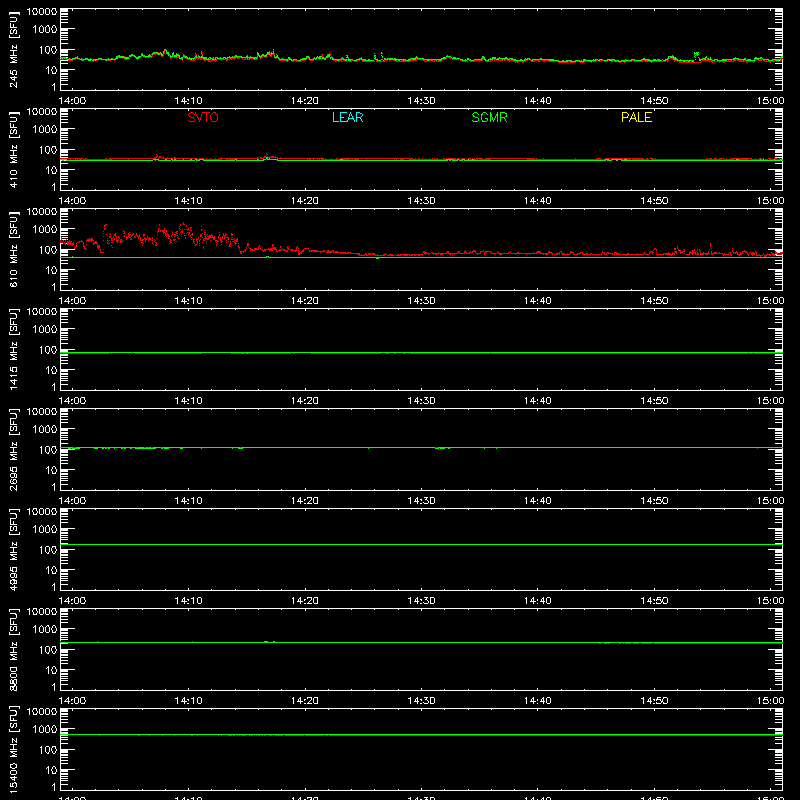Image resolution: width=800 pixels, height=800 pixels.
Task: Click the yellow PALE legend label
Action: [x=636, y=117]
